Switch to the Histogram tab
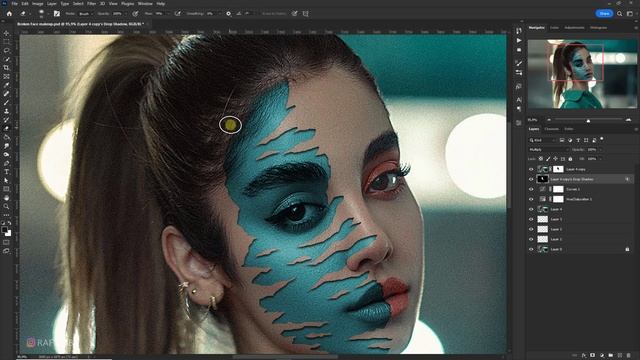The width and height of the screenshot is (640, 360). [598, 28]
